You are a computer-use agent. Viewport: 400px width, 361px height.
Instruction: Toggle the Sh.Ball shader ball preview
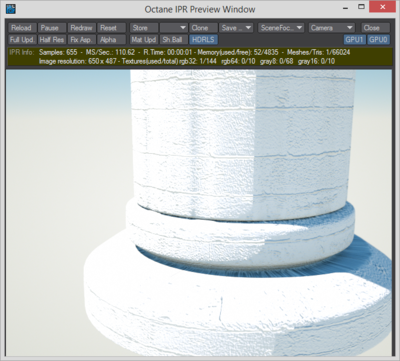tap(174, 40)
